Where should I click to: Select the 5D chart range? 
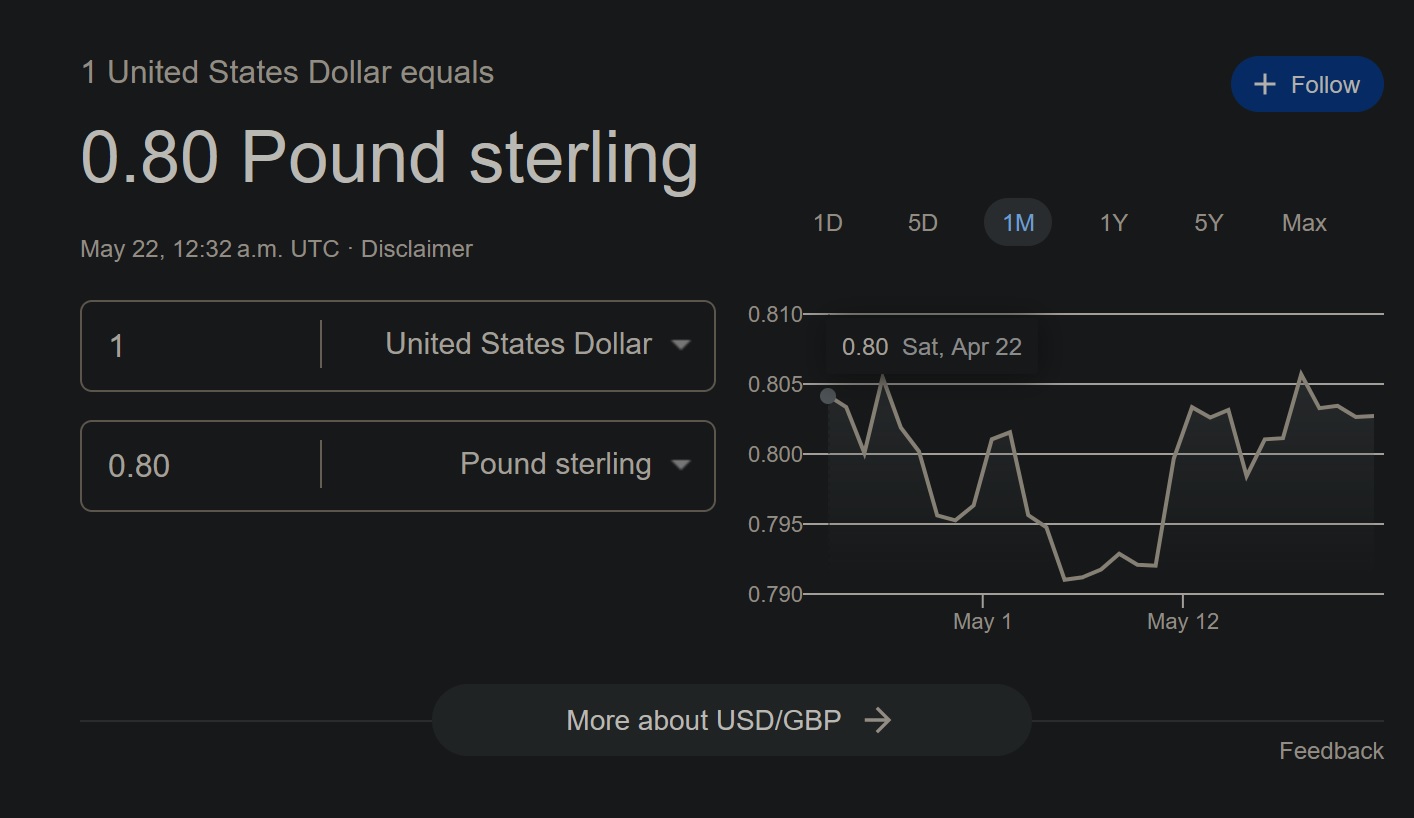(922, 223)
